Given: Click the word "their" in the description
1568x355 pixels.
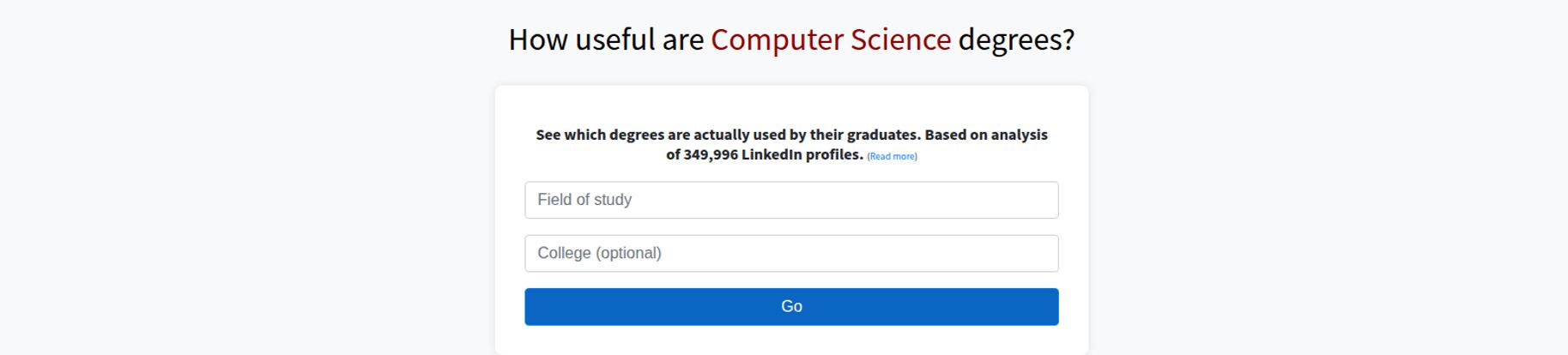Looking at the screenshot, I should pyautogui.click(x=826, y=135).
